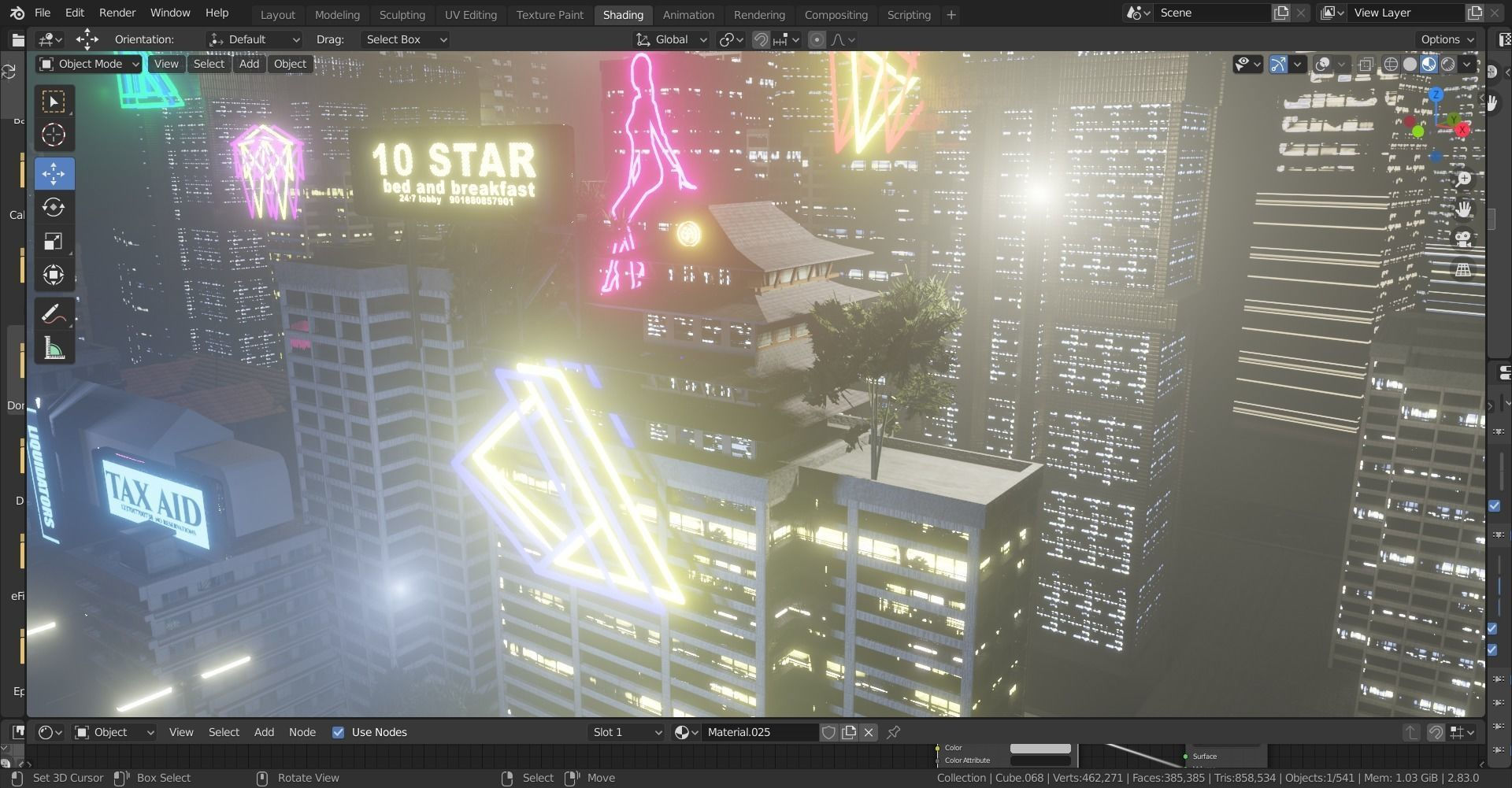1512x788 pixels.
Task: Pick the Transform tool
Action: click(x=54, y=275)
